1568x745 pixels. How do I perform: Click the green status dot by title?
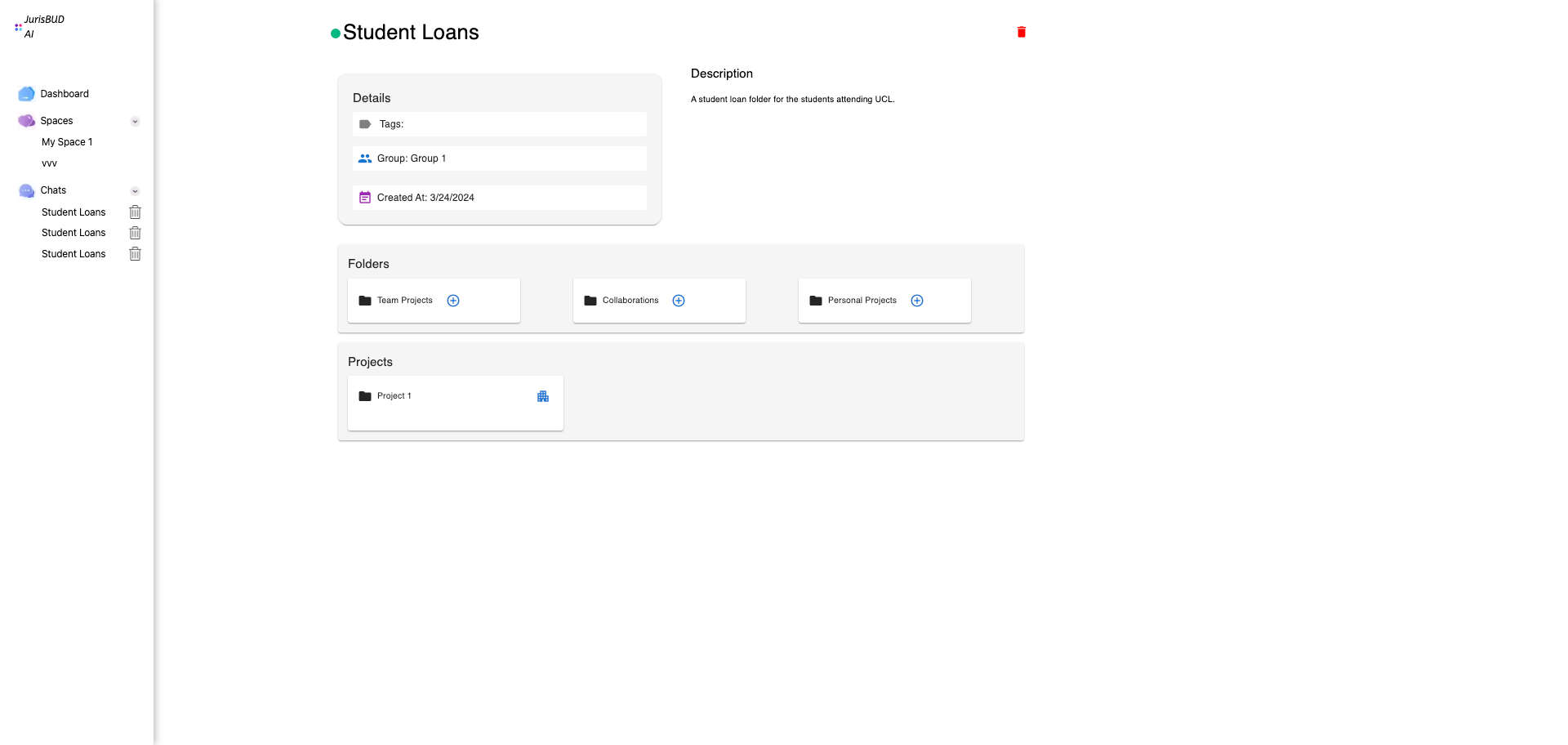point(336,33)
